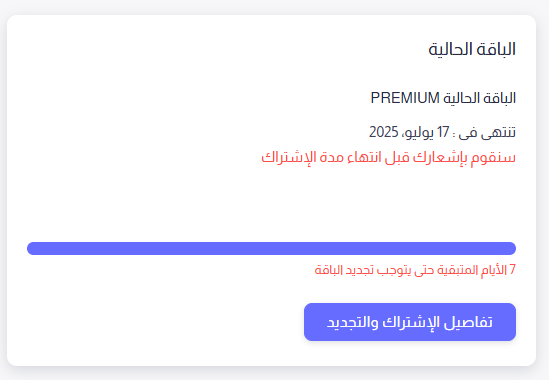Click the purple subscription progress bar
549x380 pixels.
click(x=271, y=248)
